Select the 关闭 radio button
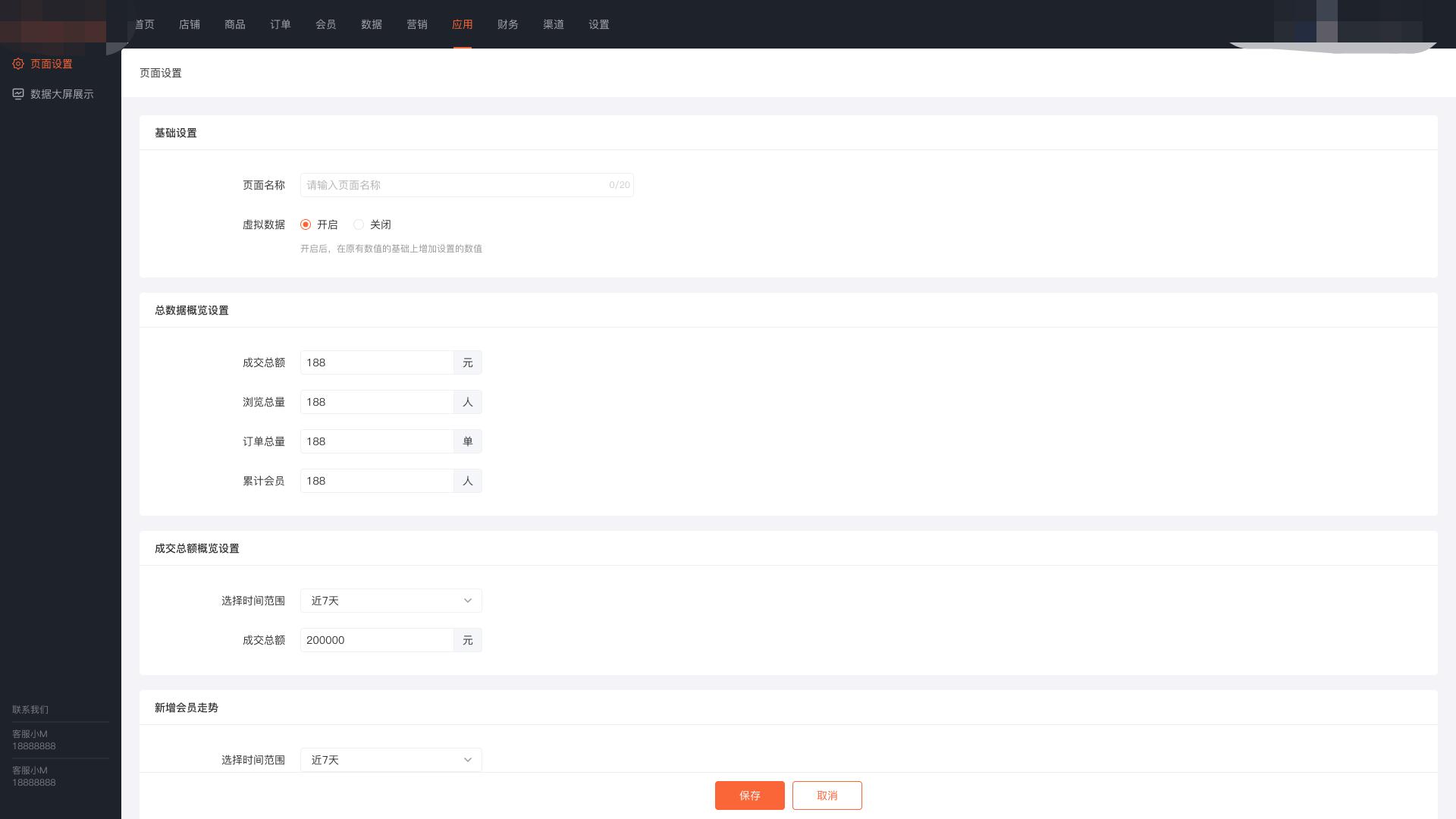The image size is (1456, 819). click(359, 224)
